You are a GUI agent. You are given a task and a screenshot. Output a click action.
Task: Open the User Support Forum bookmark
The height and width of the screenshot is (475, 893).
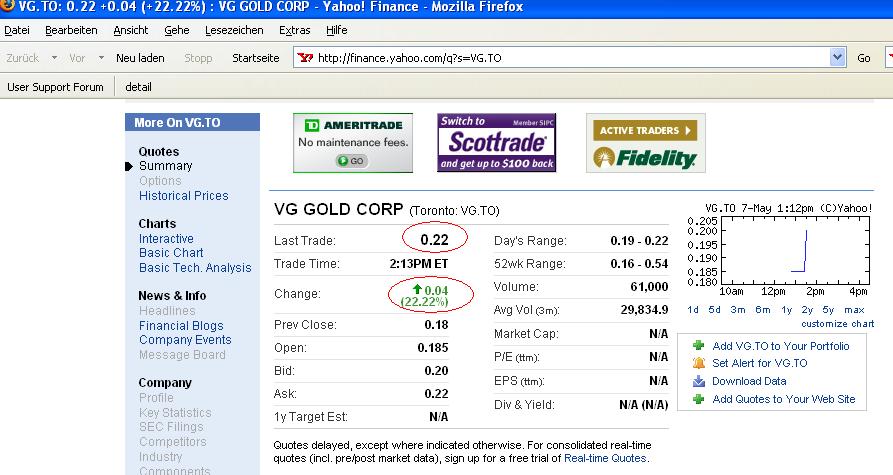[x=55, y=87]
